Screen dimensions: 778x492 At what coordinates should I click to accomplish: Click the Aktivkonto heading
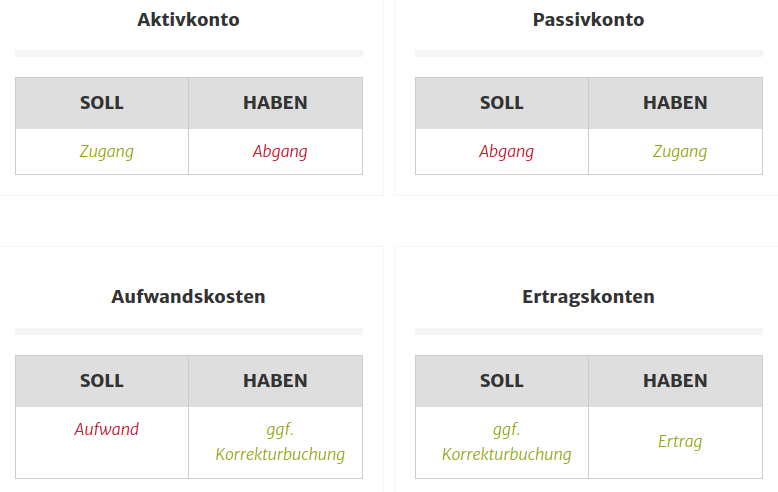(x=189, y=19)
